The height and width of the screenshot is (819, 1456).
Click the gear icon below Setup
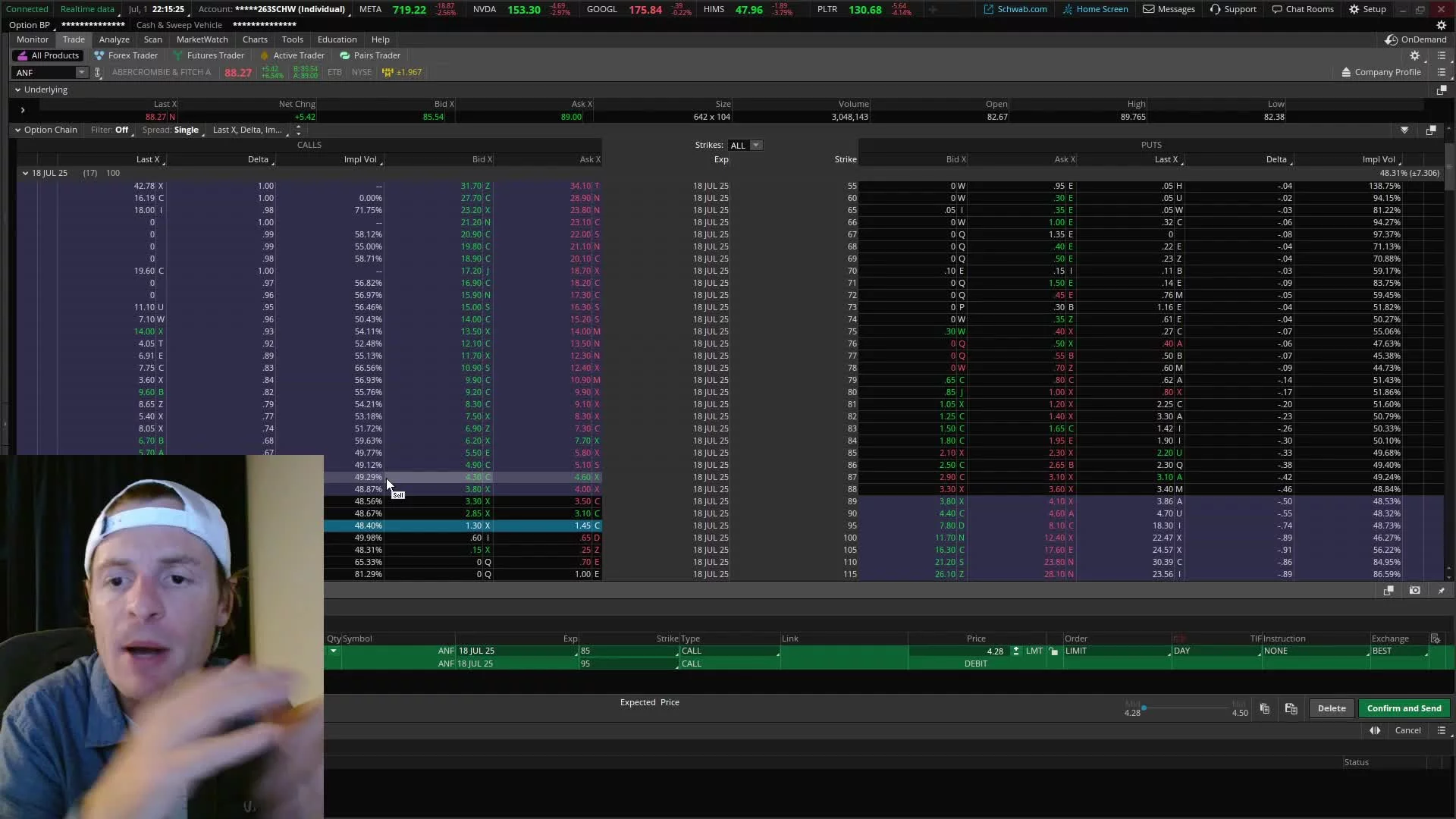(1441, 25)
